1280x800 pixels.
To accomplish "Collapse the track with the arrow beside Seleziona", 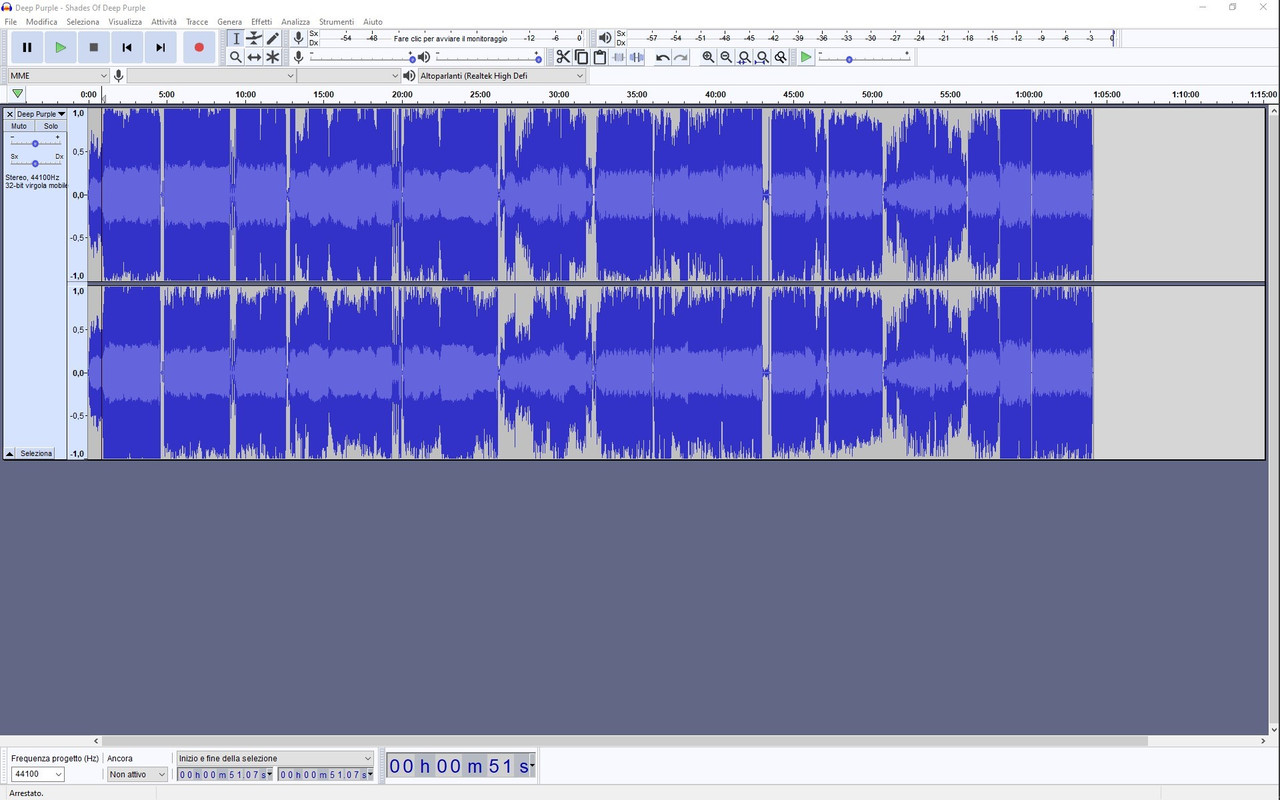I will click(9, 454).
